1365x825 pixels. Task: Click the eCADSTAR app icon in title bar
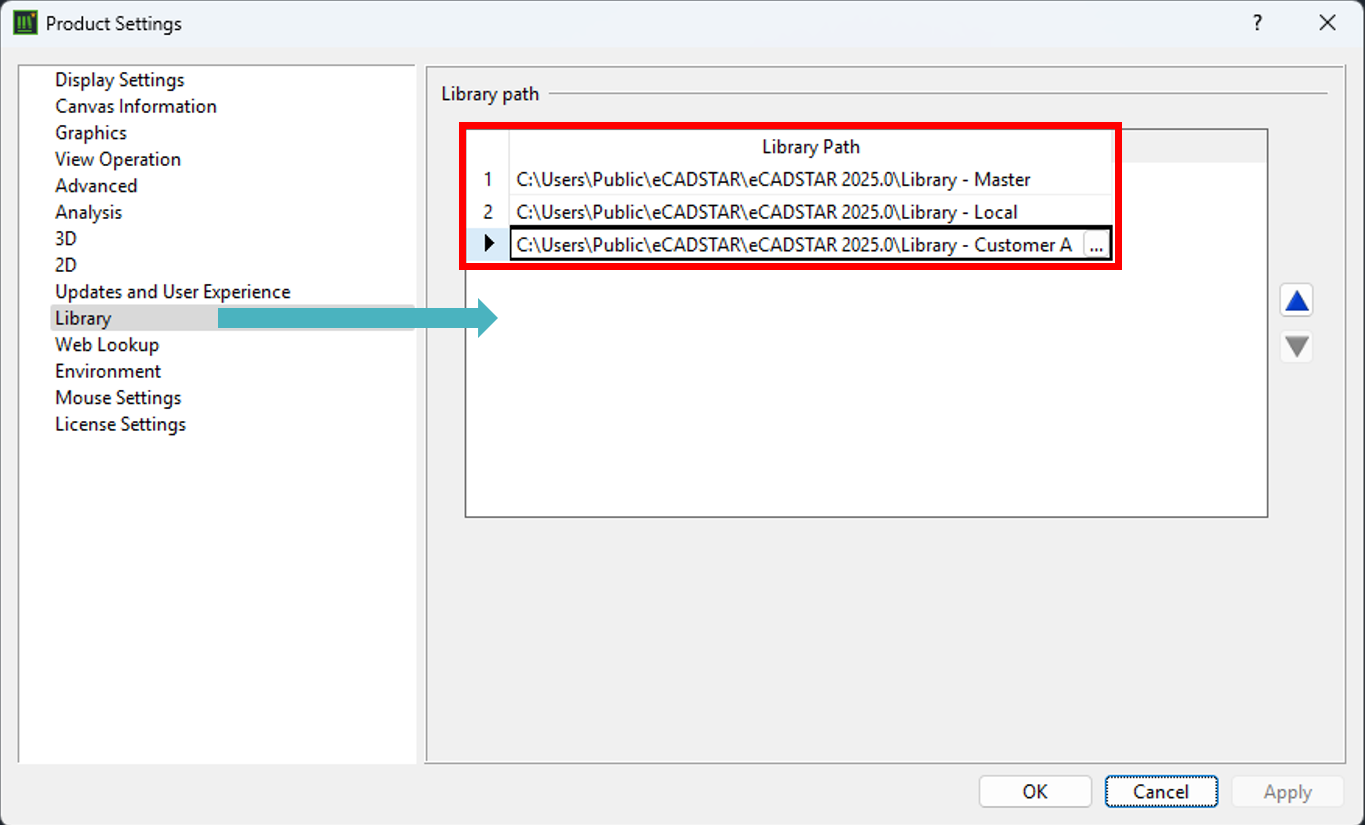point(26,23)
